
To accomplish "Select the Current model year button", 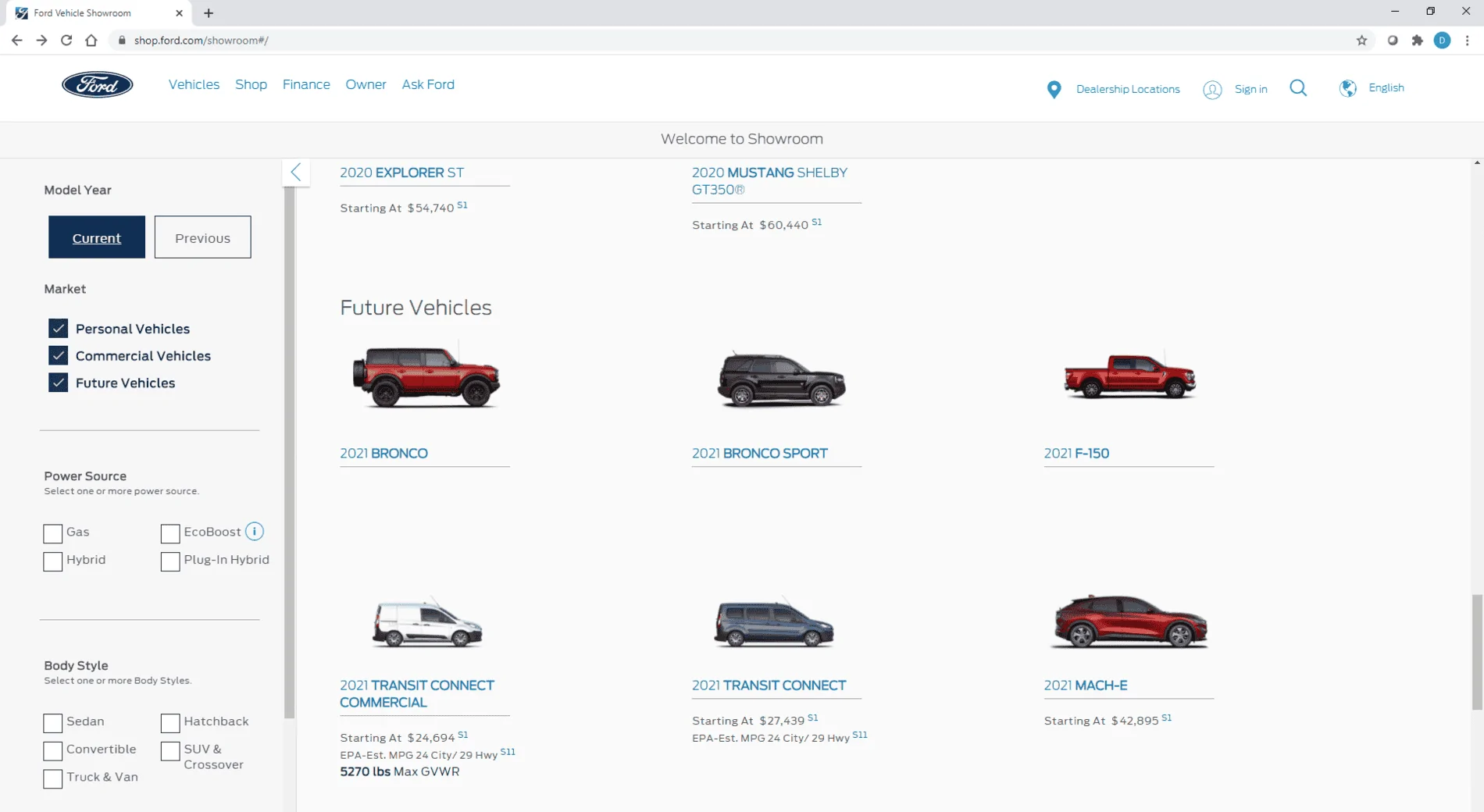I will [97, 237].
